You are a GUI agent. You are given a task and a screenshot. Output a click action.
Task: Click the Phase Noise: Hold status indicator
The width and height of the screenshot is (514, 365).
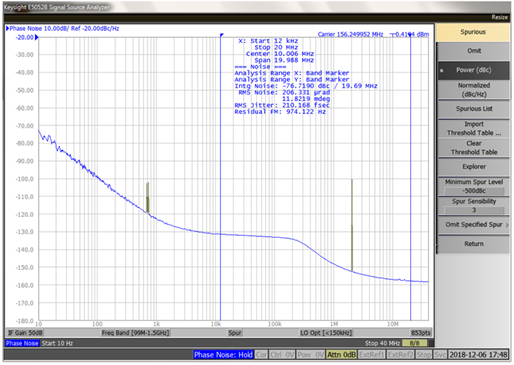223,355
